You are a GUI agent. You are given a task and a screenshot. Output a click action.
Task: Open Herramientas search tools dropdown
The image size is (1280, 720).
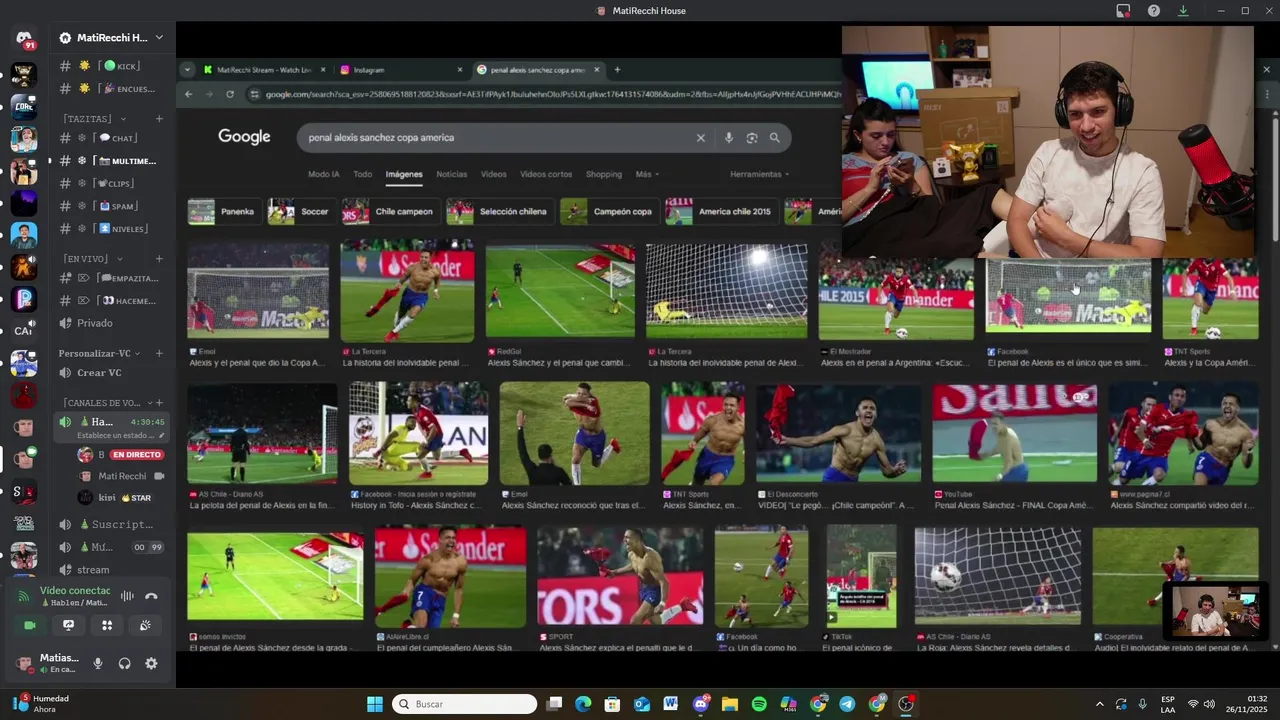click(x=759, y=174)
